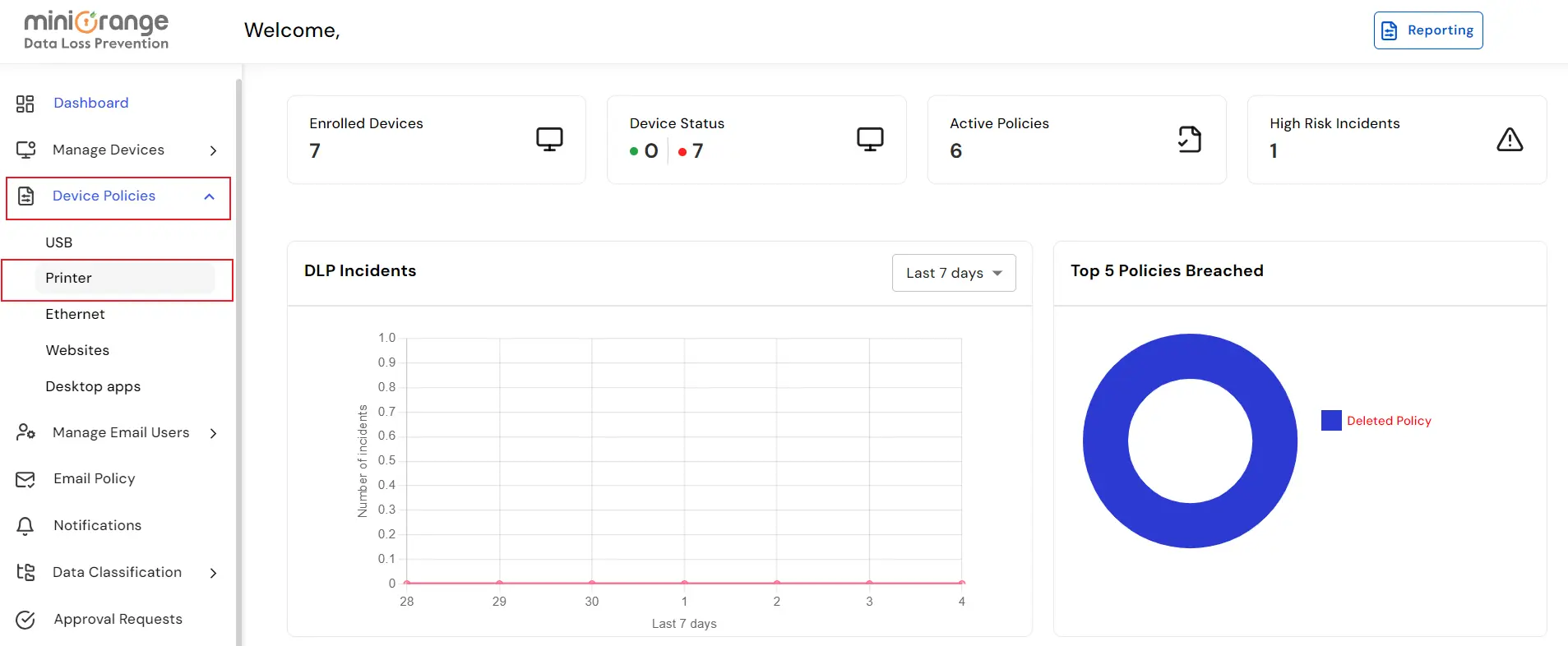The height and width of the screenshot is (646, 1568).
Task: Click the Notifications bell icon
Action: point(25,526)
